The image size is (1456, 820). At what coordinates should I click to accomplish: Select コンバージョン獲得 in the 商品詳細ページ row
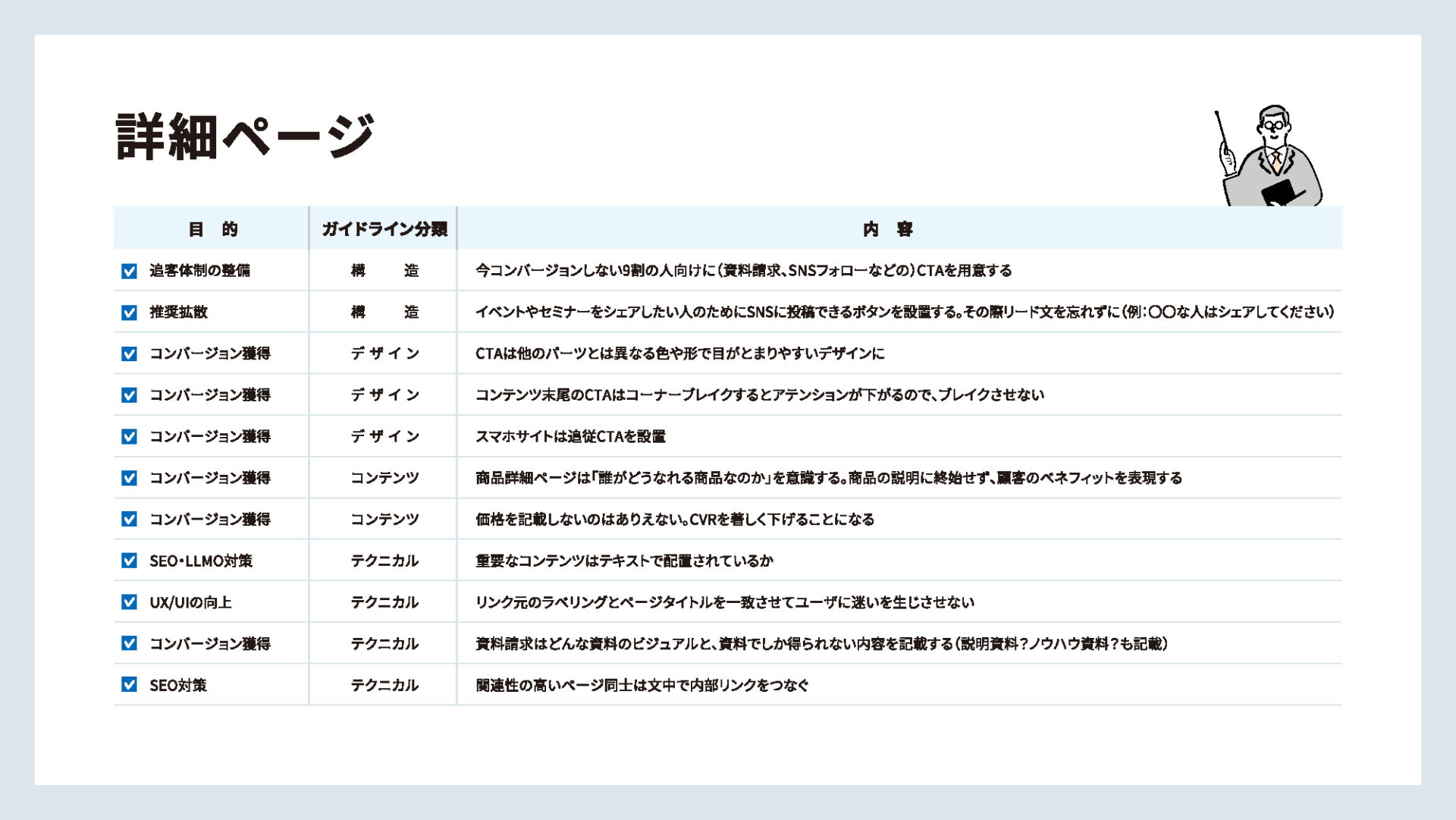[x=210, y=478]
